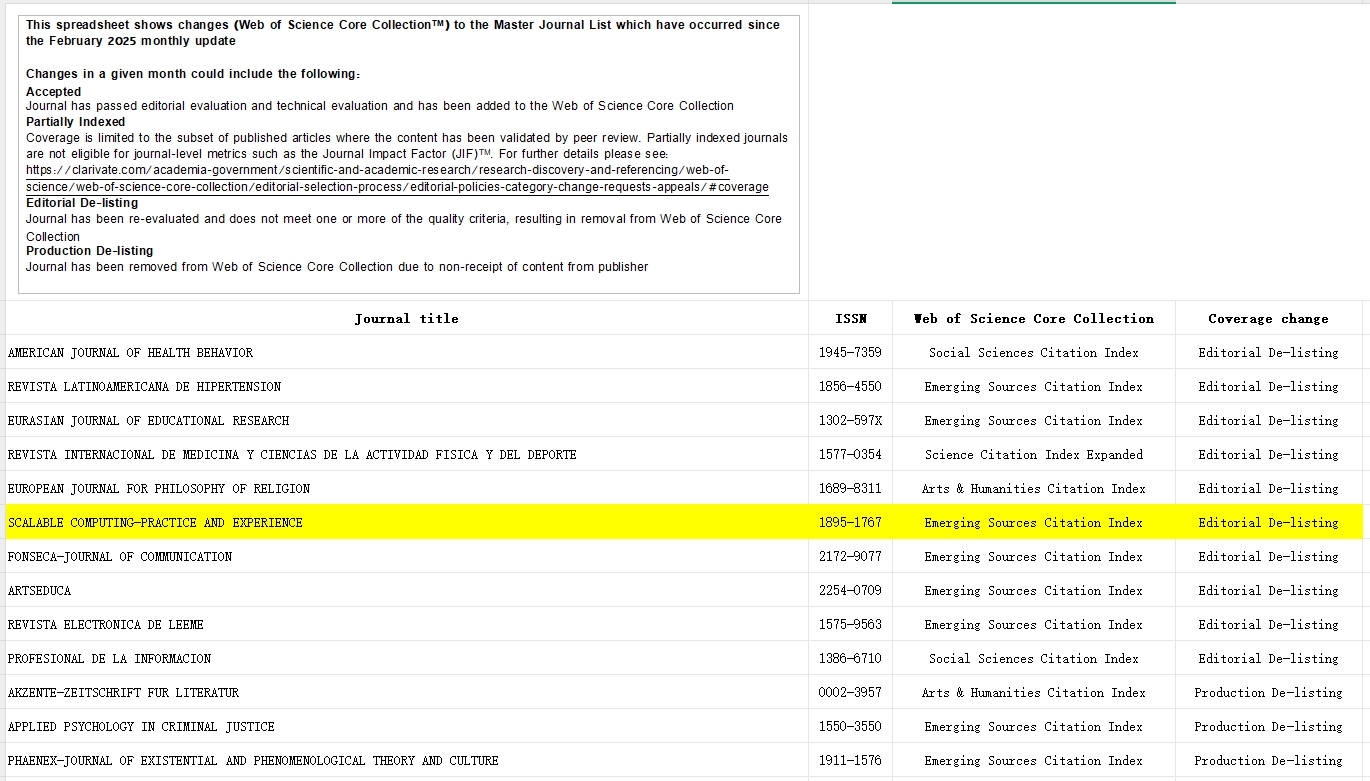Select Revista Internacional de Medicina y Ciencias cell
The width and height of the screenshot is (1370, 781).
tap(407, 454)
